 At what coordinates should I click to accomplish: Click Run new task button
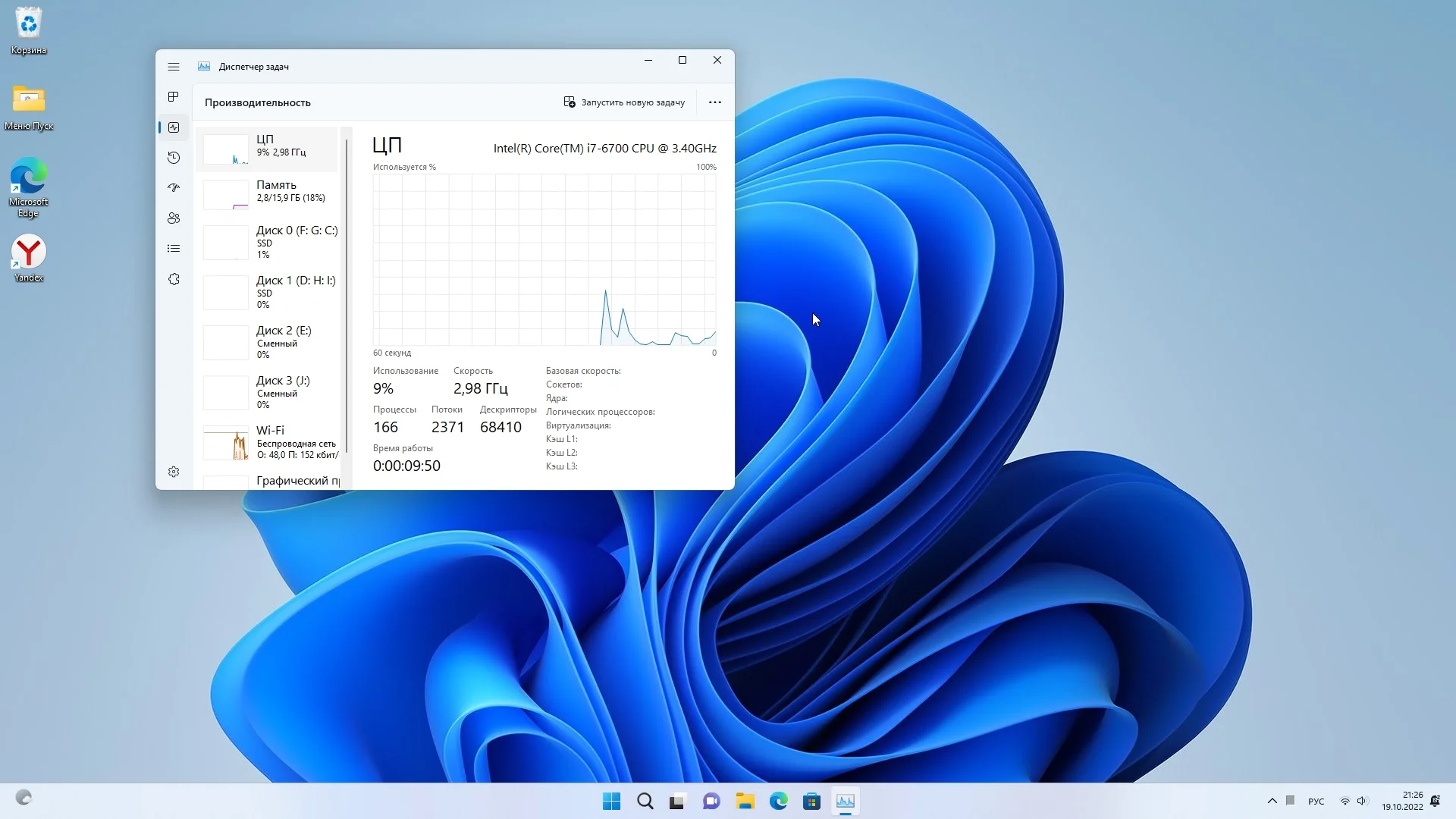click(624, 102)
